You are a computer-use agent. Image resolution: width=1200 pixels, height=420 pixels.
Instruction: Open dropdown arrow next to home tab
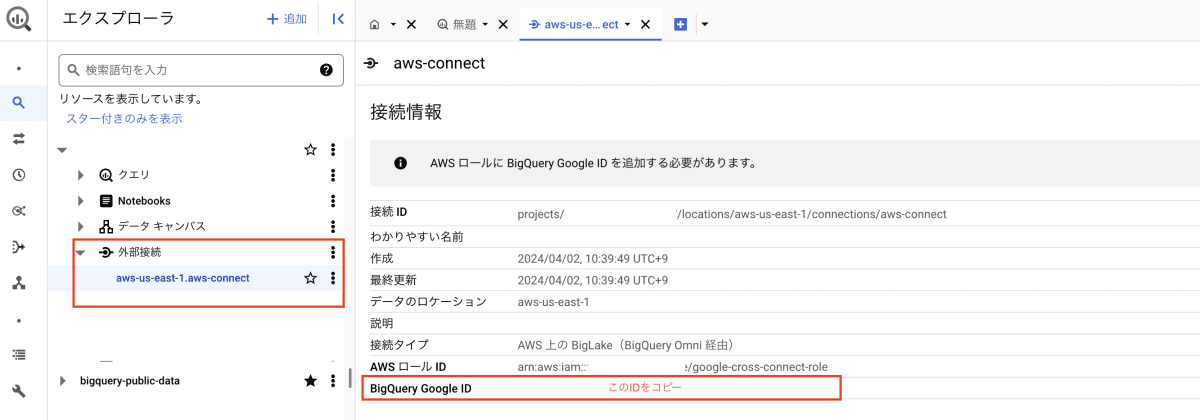click(394, 24)
